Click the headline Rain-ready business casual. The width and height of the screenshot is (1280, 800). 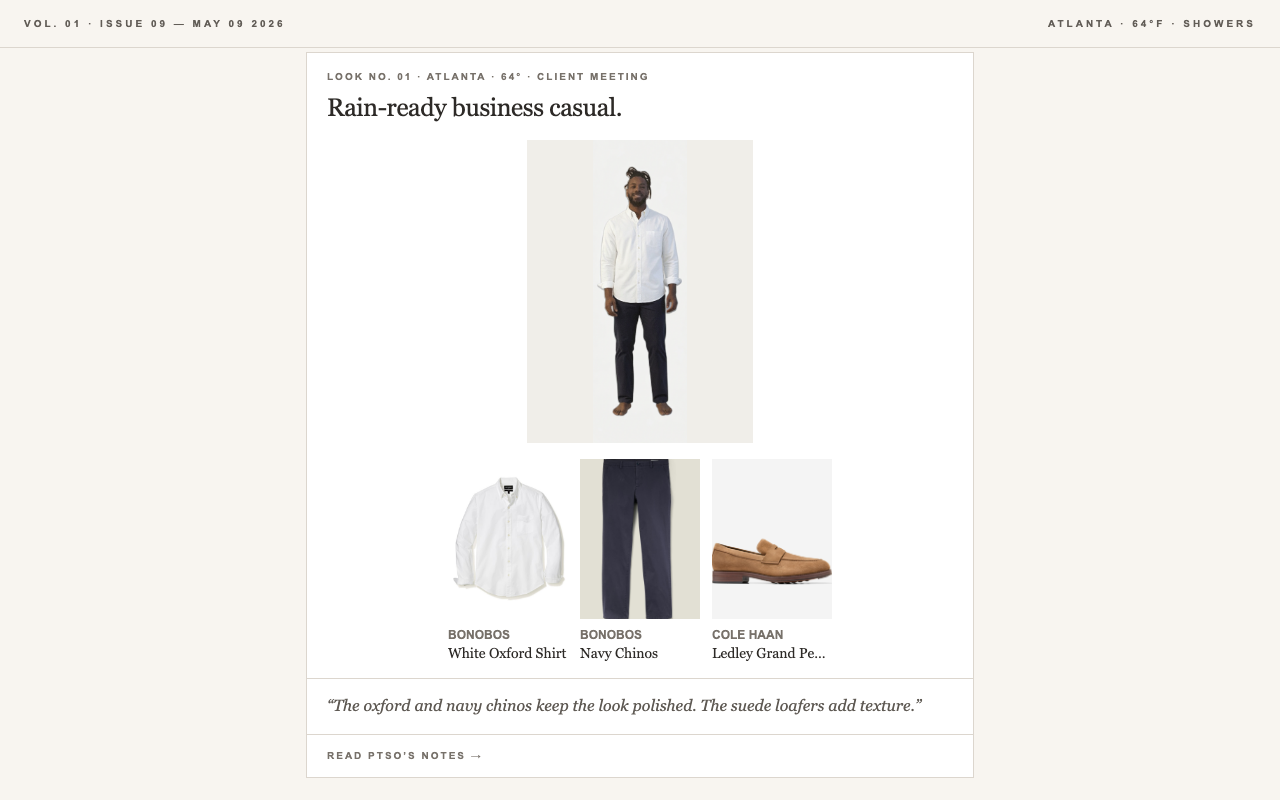click(475, 108)
